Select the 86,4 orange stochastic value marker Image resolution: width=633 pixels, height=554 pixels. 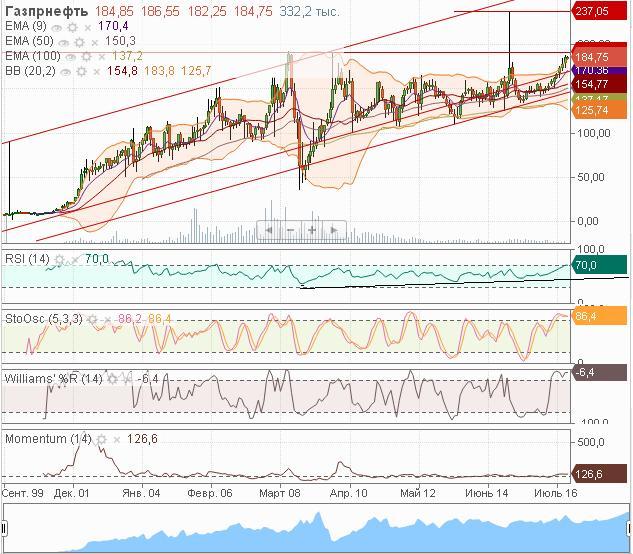599,316
